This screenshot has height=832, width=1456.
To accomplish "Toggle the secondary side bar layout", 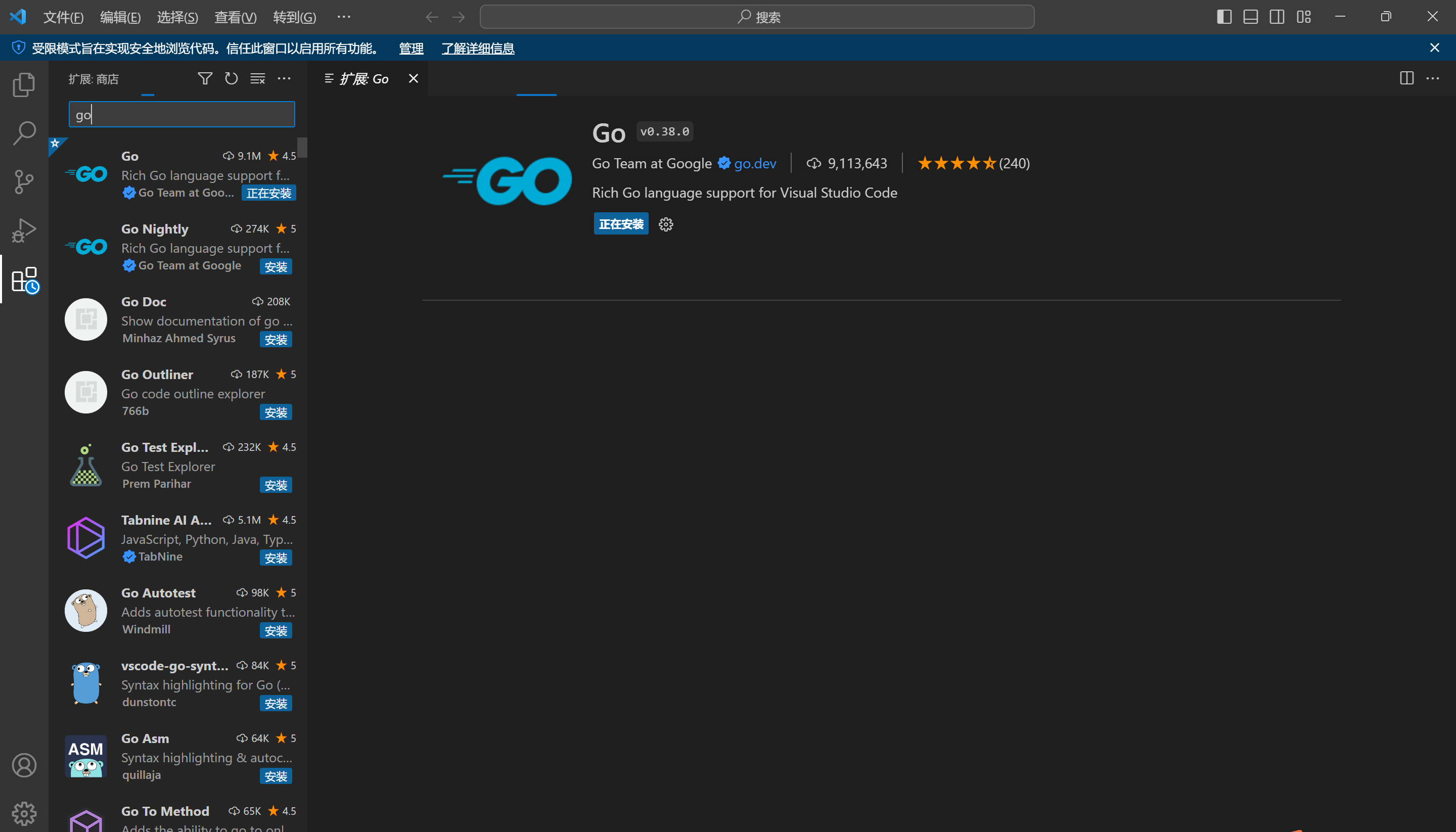I will 1277,17.
